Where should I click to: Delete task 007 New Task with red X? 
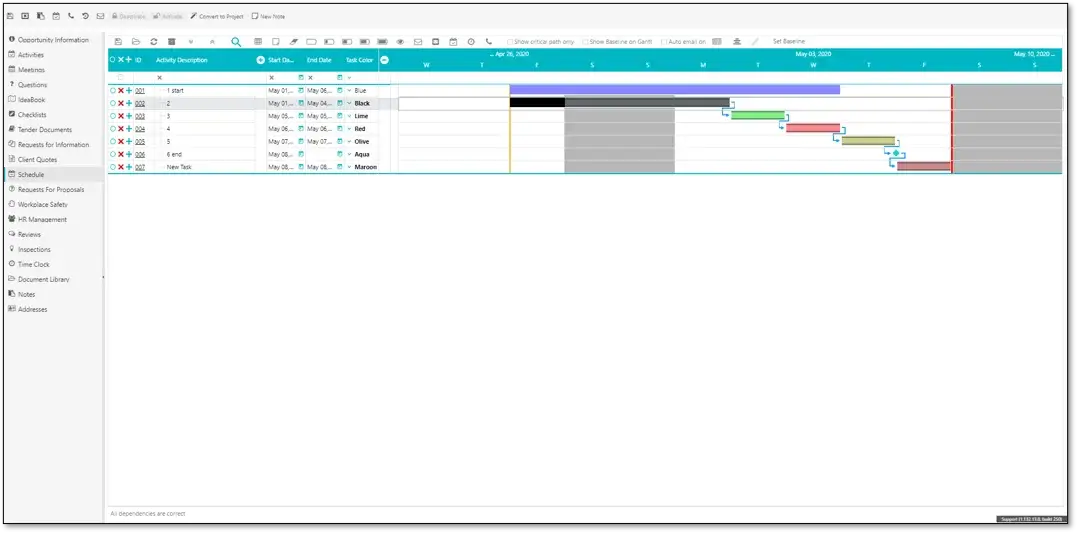pyautogui.click(x=121, y=167)
